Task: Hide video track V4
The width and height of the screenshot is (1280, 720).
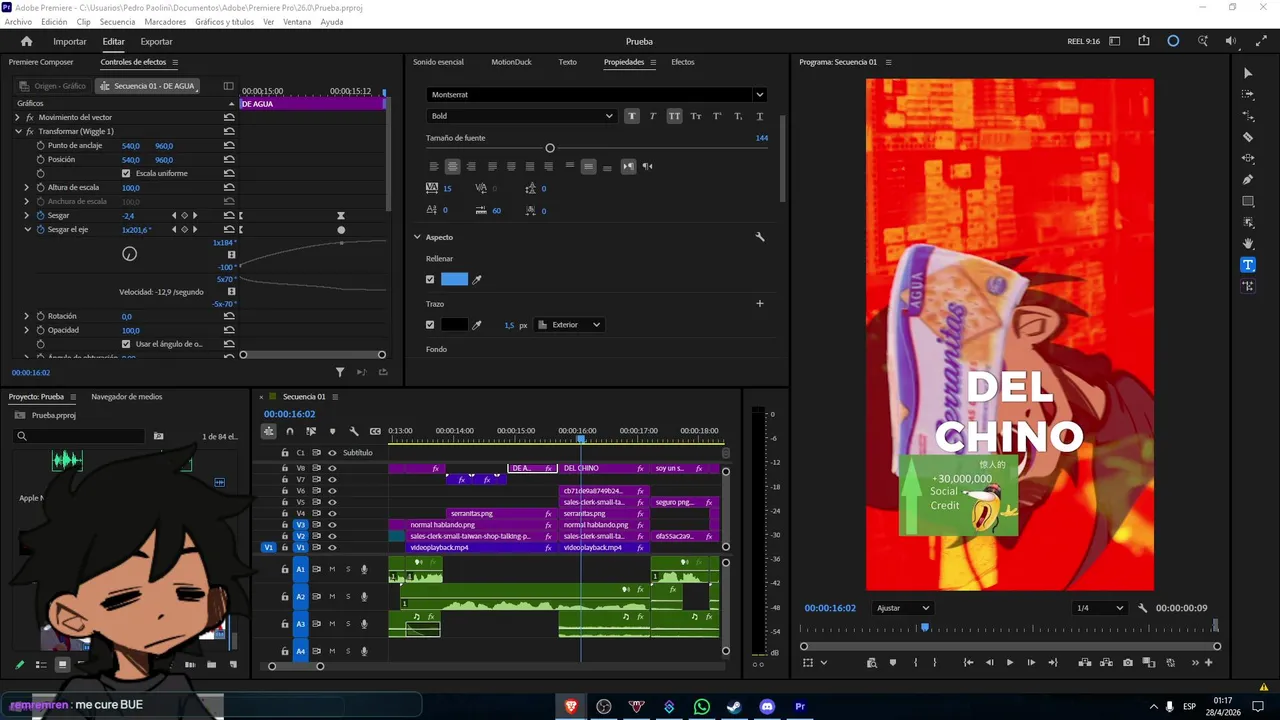Action: pos(332,513)
